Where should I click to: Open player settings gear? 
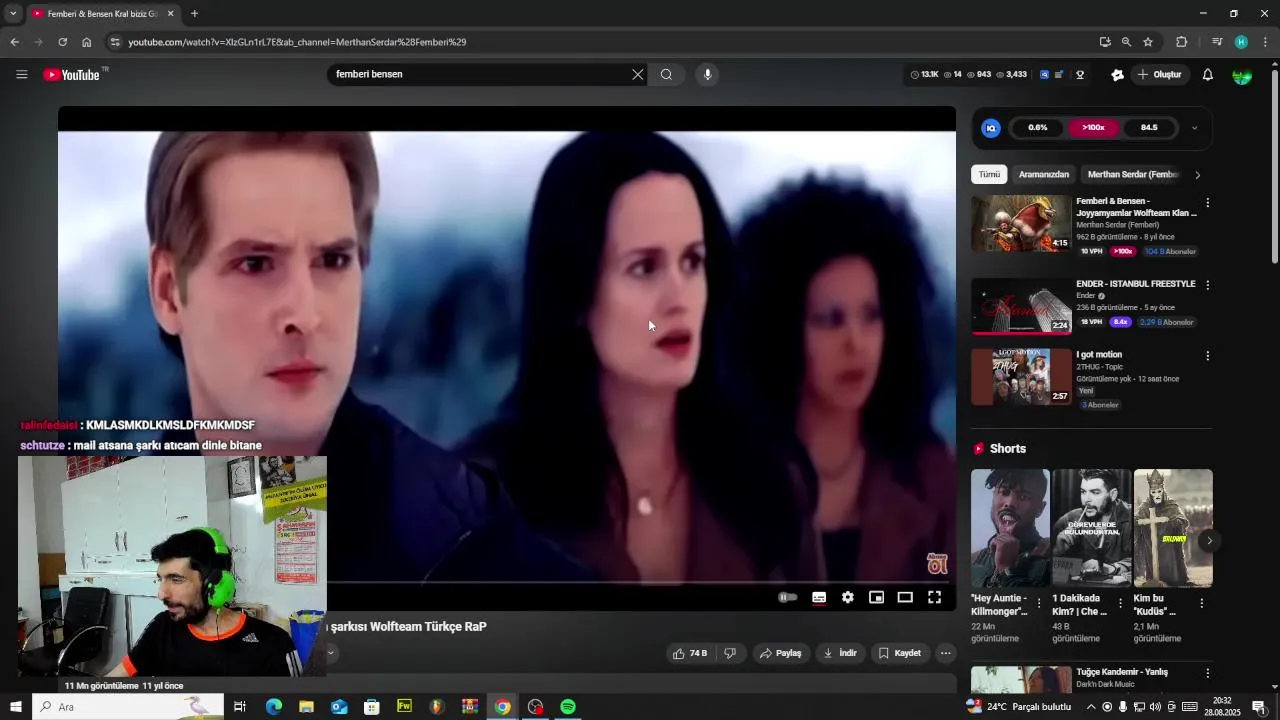(x=848, y=598)
